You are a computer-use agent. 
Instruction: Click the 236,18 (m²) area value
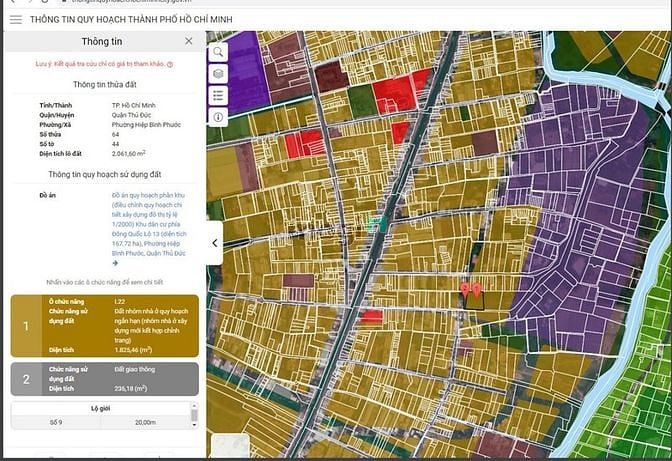coord(131,389)
